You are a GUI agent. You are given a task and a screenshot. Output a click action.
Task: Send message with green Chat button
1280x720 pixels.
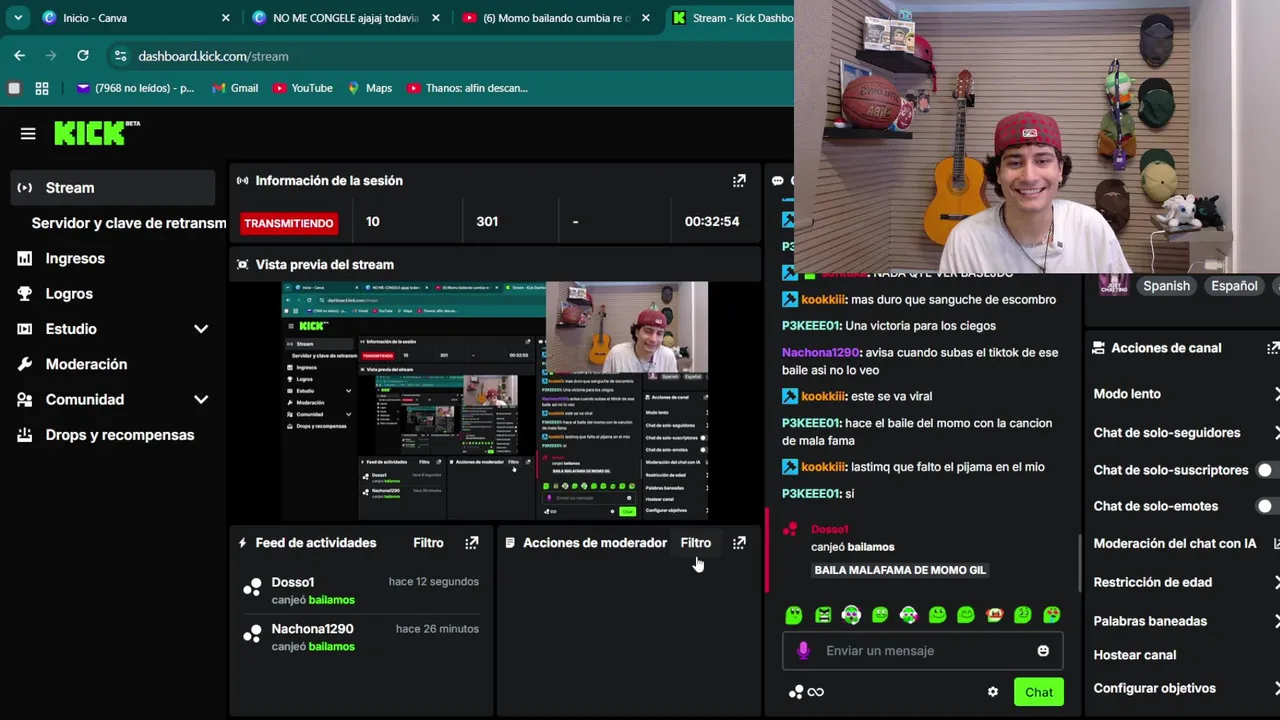pos(1038,692)
